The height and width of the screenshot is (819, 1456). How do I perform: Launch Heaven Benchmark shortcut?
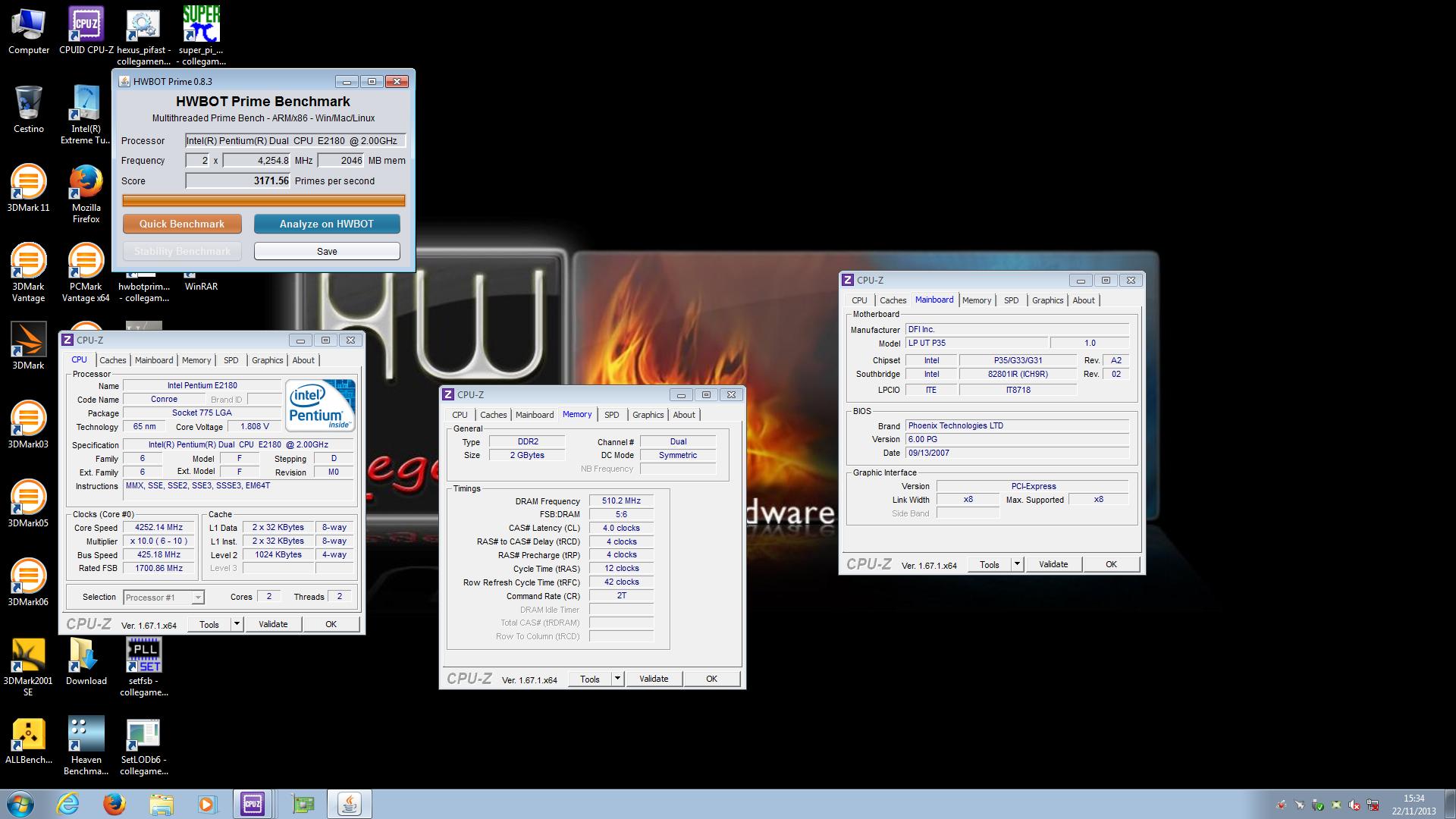pyautogui.click(x=86, y=746)
